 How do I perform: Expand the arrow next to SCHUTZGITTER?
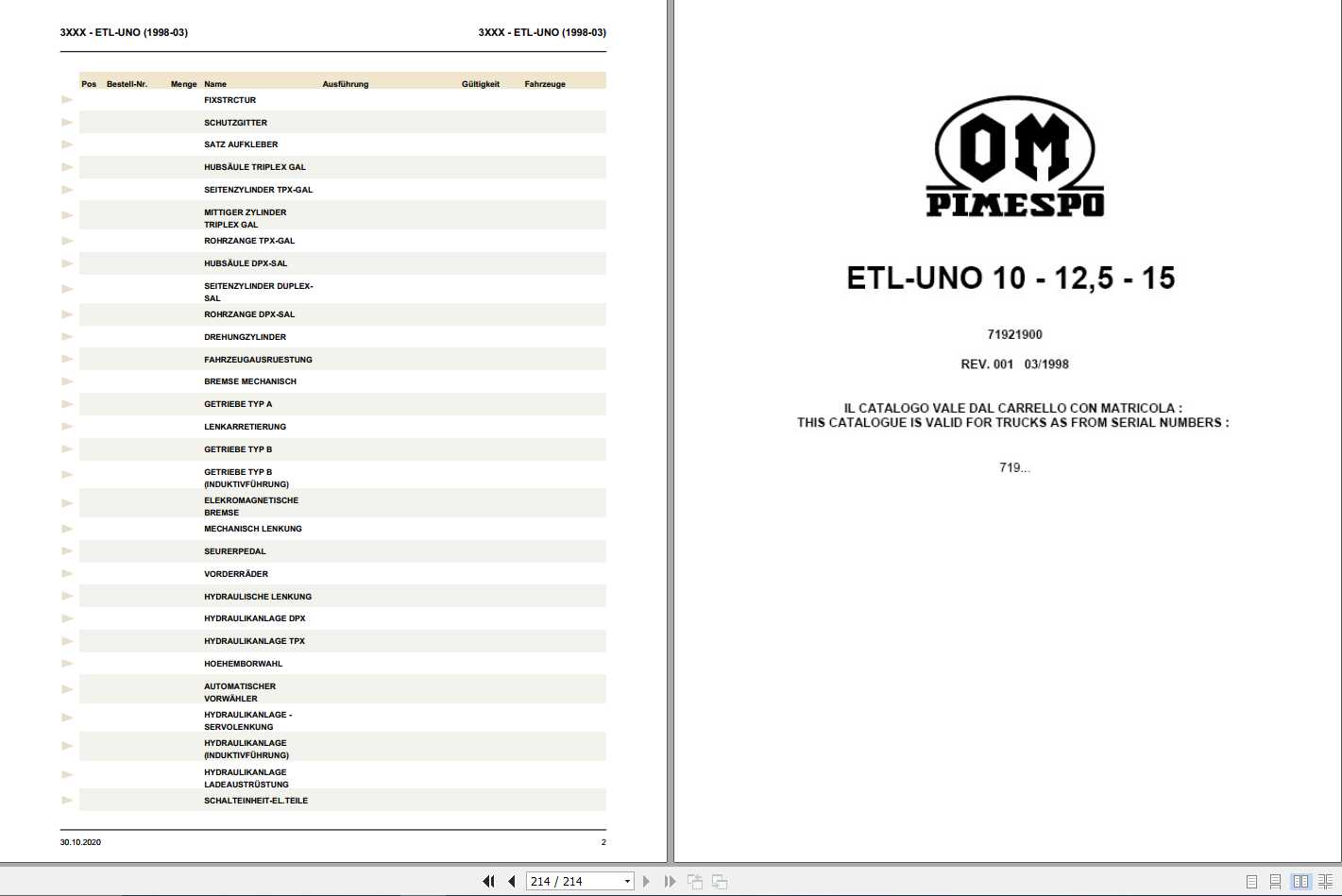tap(67, 121)
